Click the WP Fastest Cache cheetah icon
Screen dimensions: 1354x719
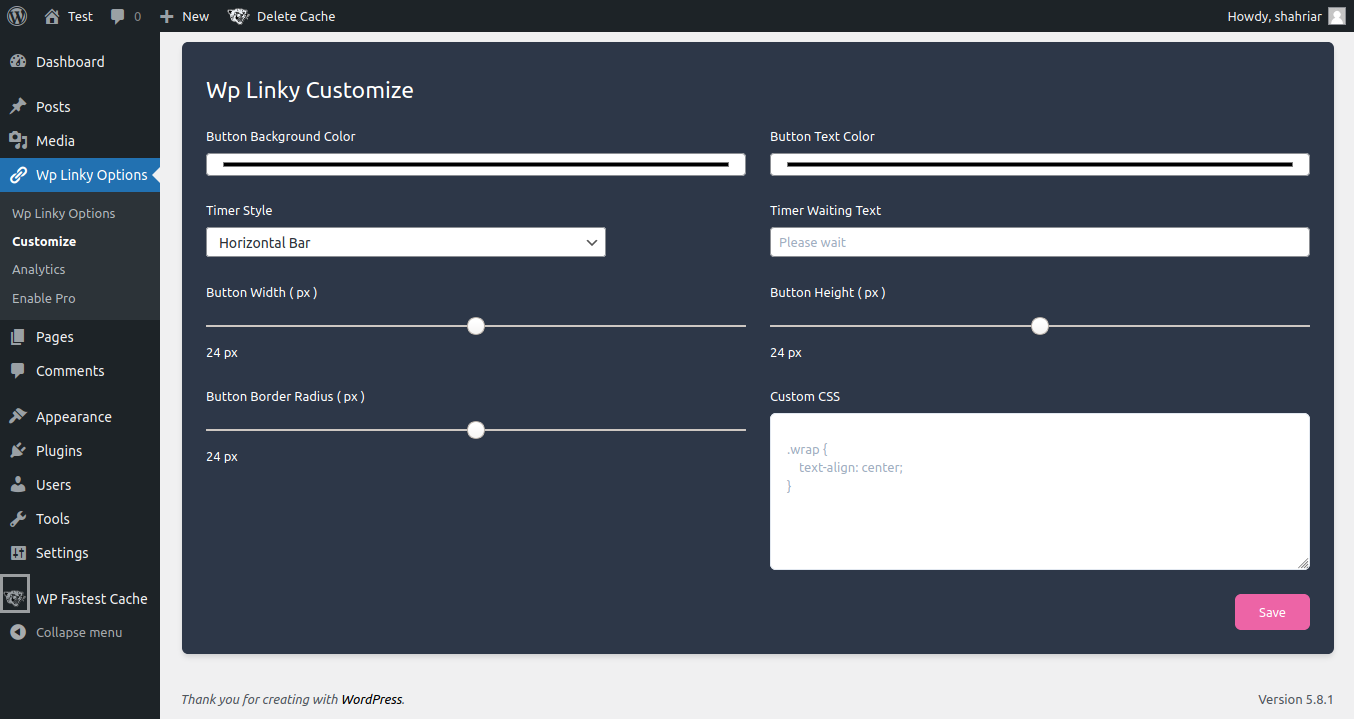coord(15,598)
